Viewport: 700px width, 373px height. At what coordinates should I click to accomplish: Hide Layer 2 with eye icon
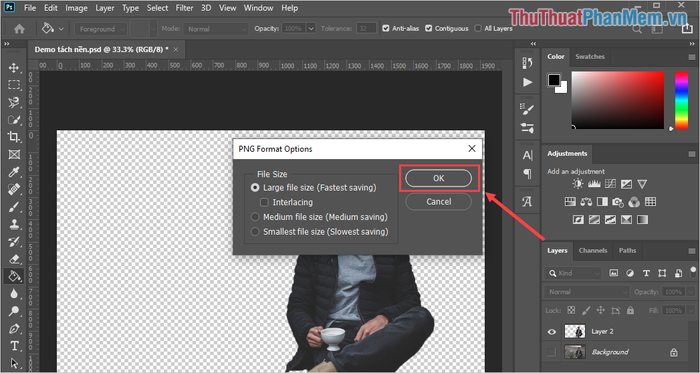pos(552,332)
